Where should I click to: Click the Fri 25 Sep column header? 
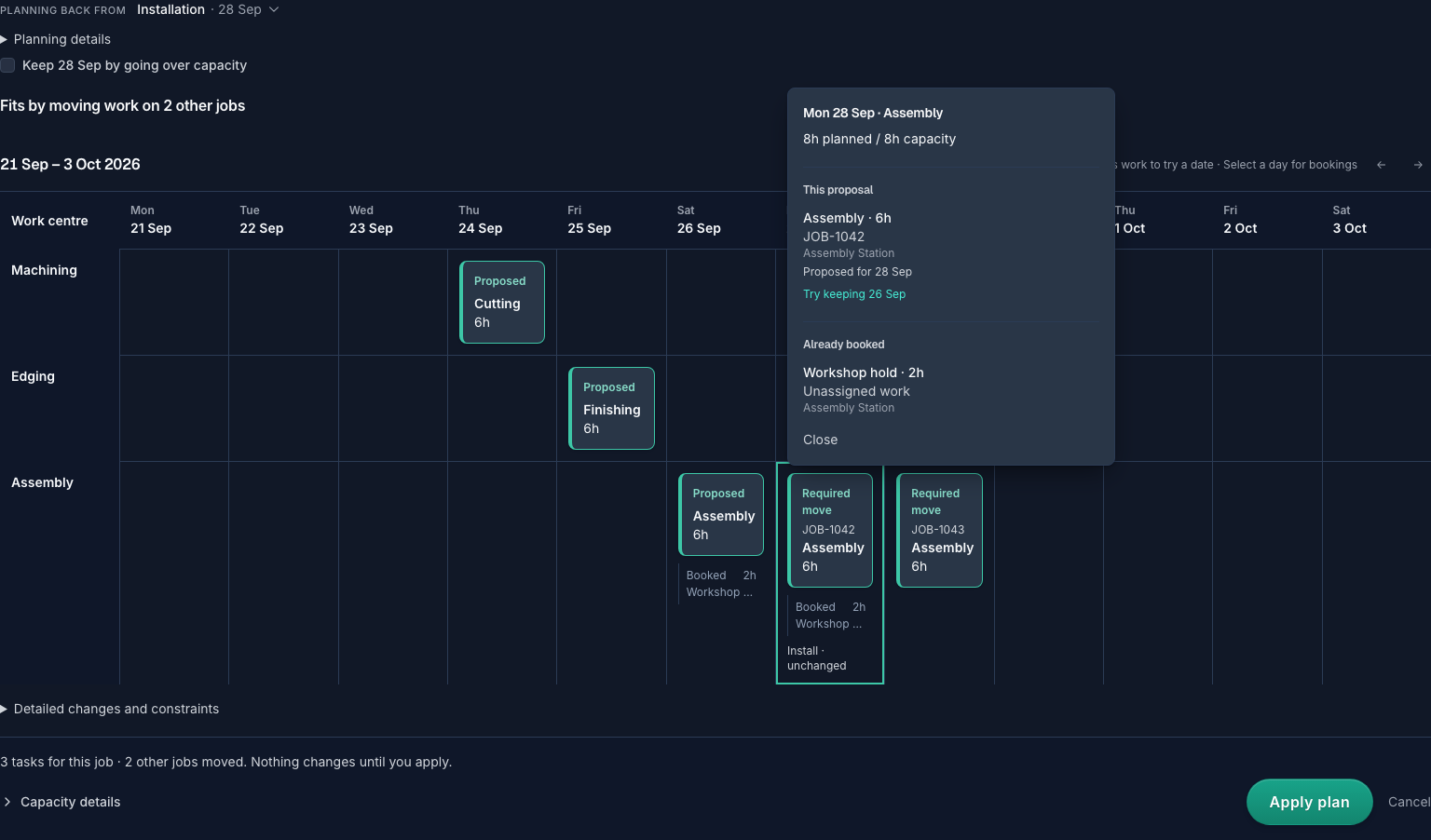[x=589, y=220]
